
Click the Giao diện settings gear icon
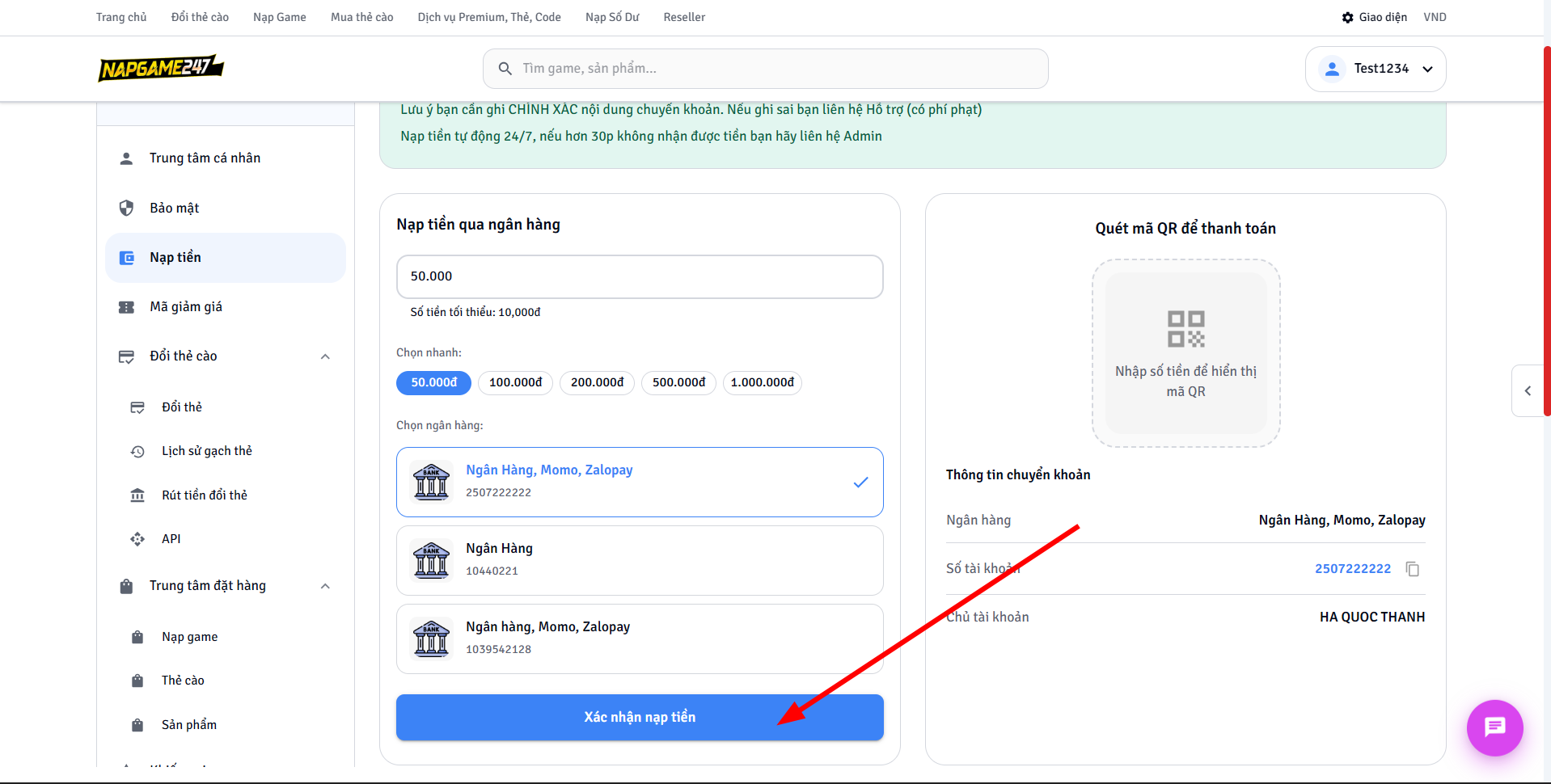coord(1347,17)
